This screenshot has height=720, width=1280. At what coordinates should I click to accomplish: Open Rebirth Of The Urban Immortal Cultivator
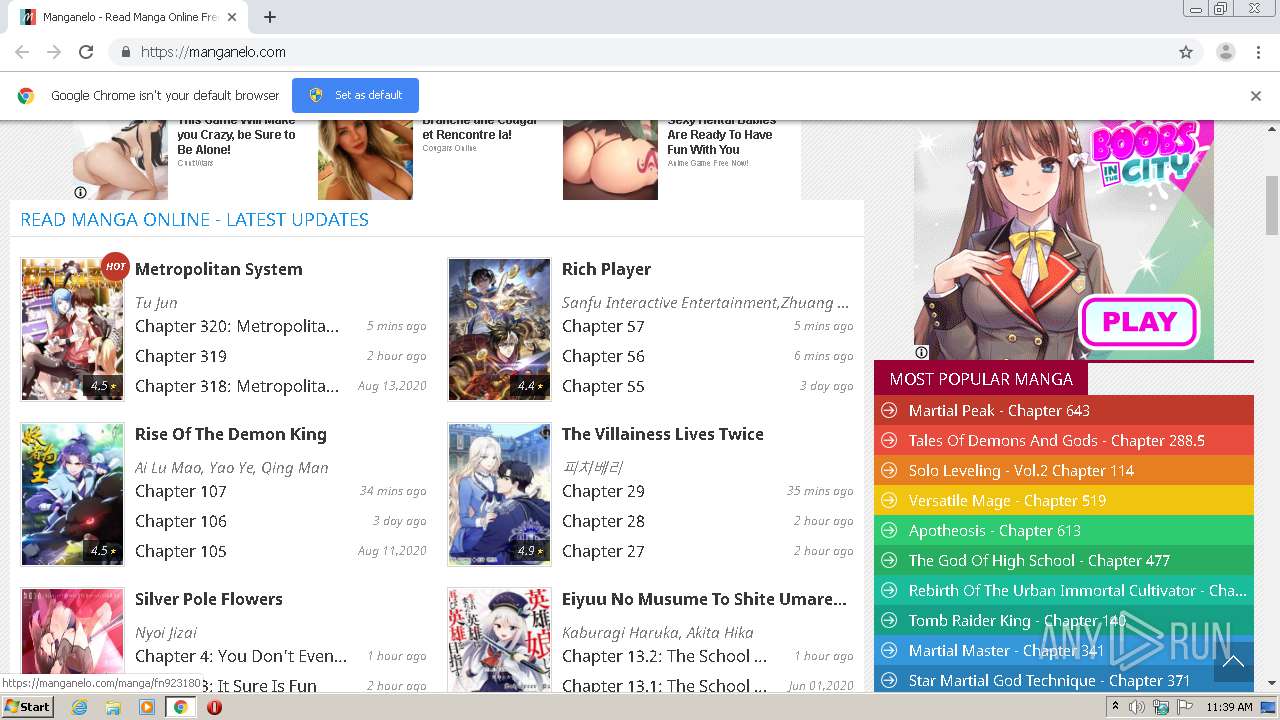pyautogui.click(x=1077, y=591)
